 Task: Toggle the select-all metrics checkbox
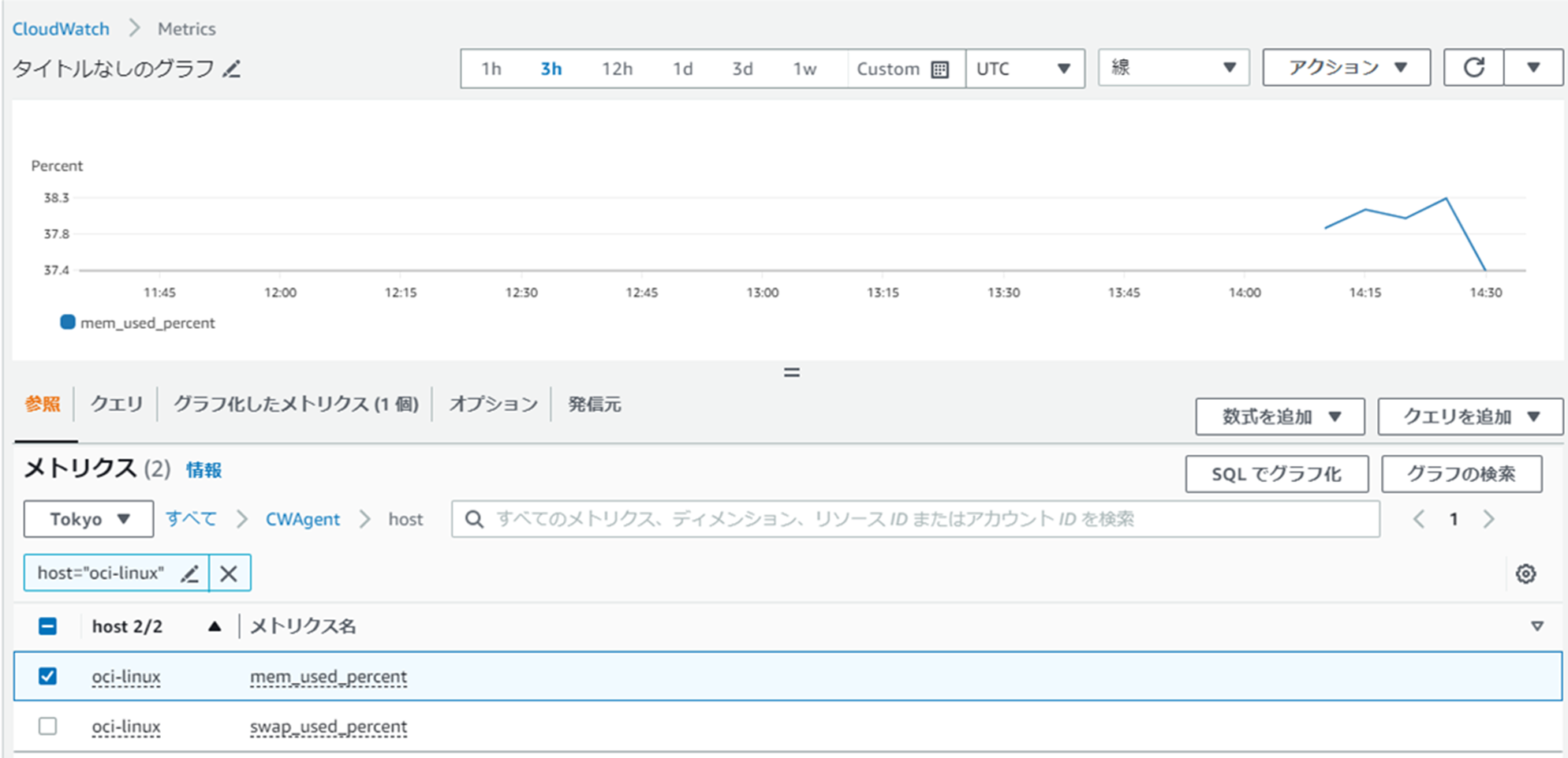pyautogui.click(x=47, y=626)
